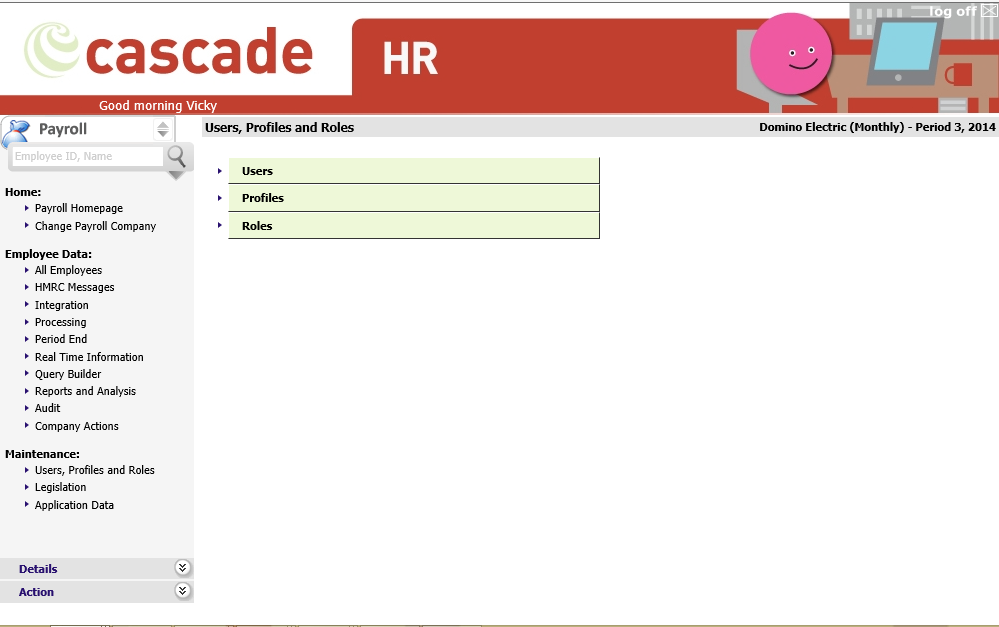This screenshot has height=627, width=999.
Task: Click the Details panel title
Action: point(38,569)
